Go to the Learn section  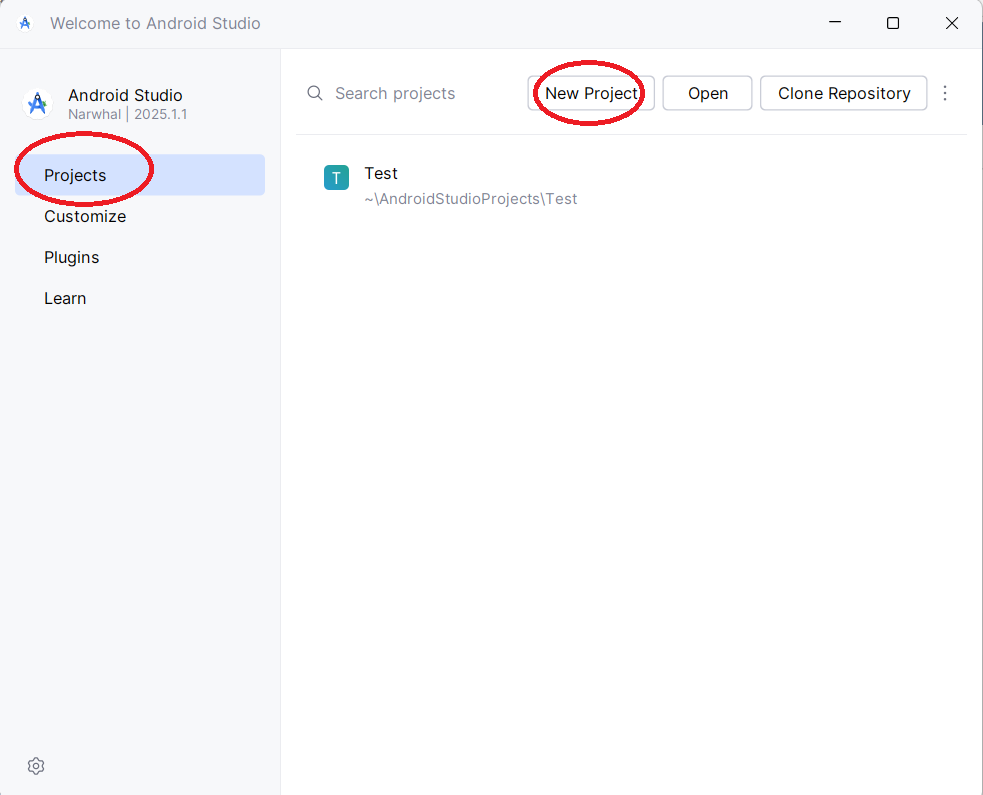point(65,298)
